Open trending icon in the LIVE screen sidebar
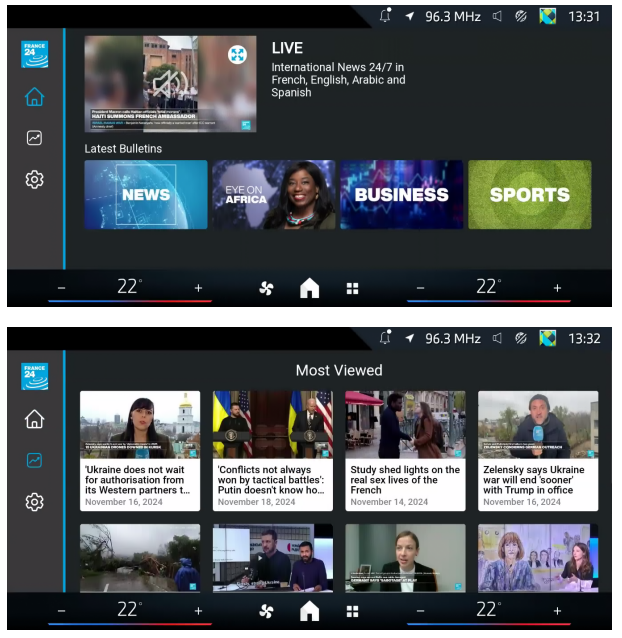This screenshot has width=622, height=638. click(35, 138)
